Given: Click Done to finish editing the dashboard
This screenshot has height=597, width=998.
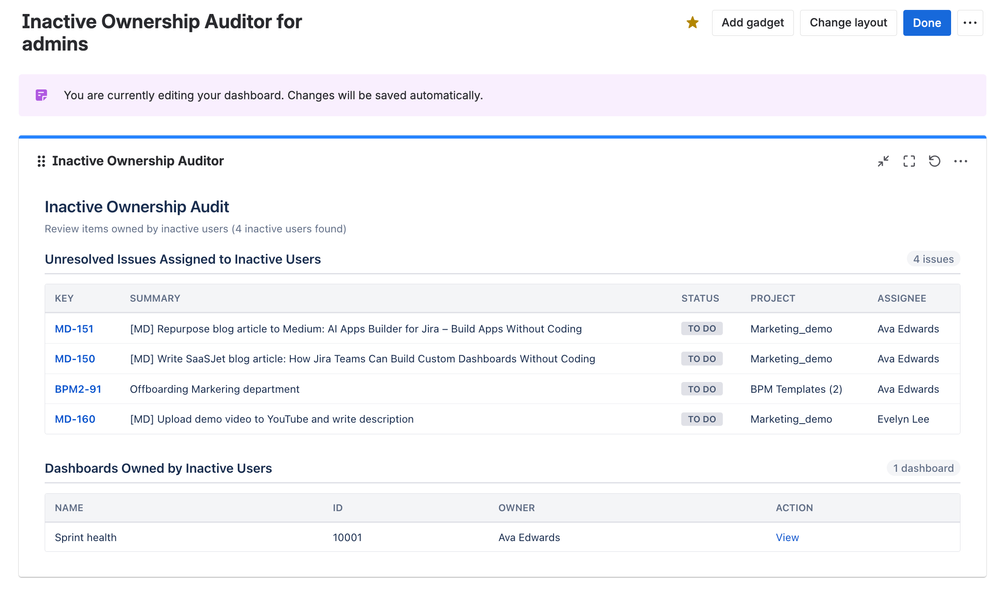Looking at the screenshot, I should tap(927, 22).
